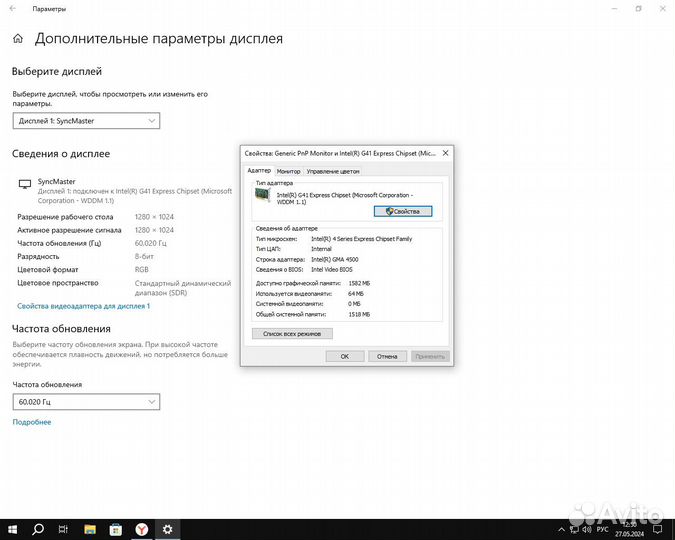Click 'Intel(R) 4 Series Express Chipset Family' text
675x540 pixels.
tap(361, 239)
